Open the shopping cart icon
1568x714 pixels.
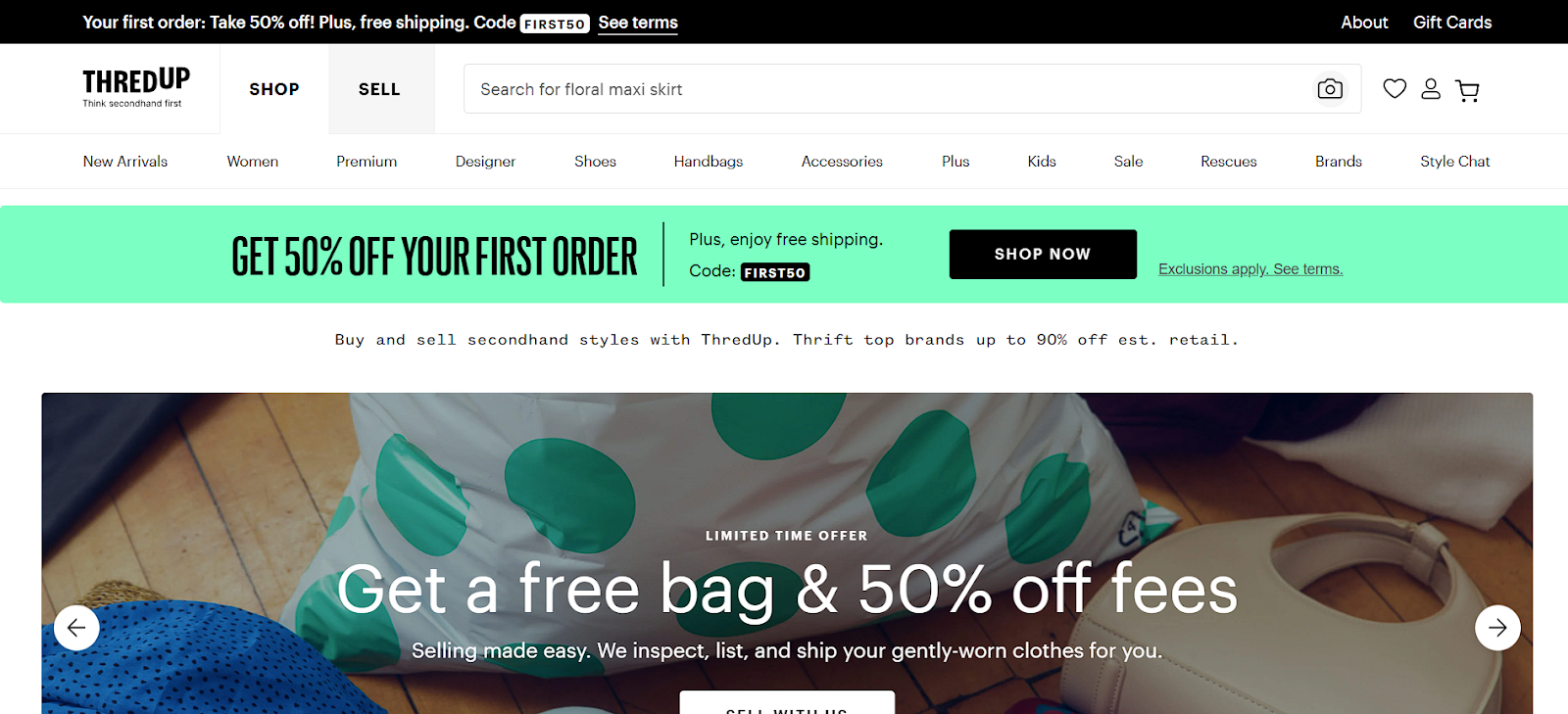click(1467, 90)
